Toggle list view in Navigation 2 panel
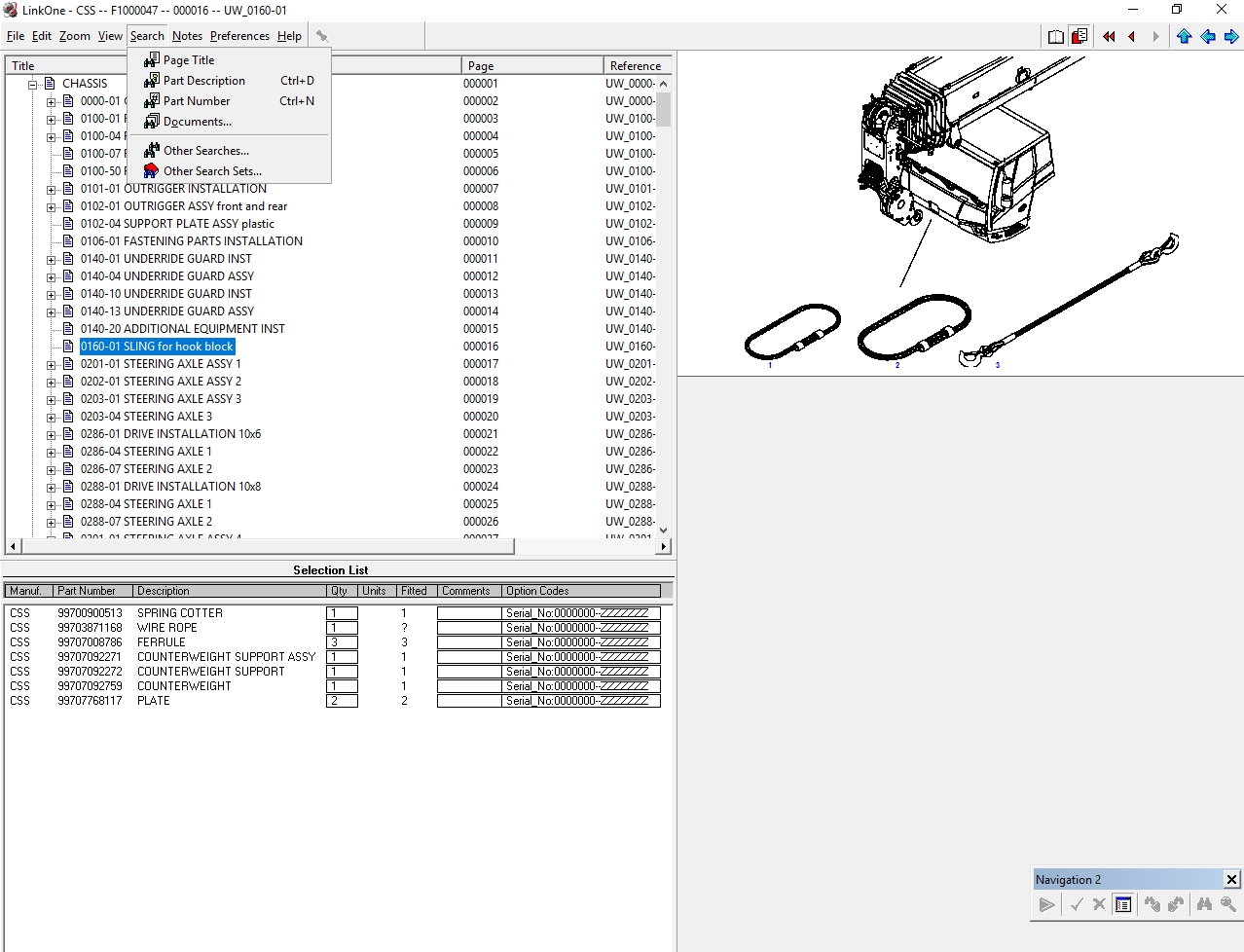 pyautogui.click(x=1122, y=904)
